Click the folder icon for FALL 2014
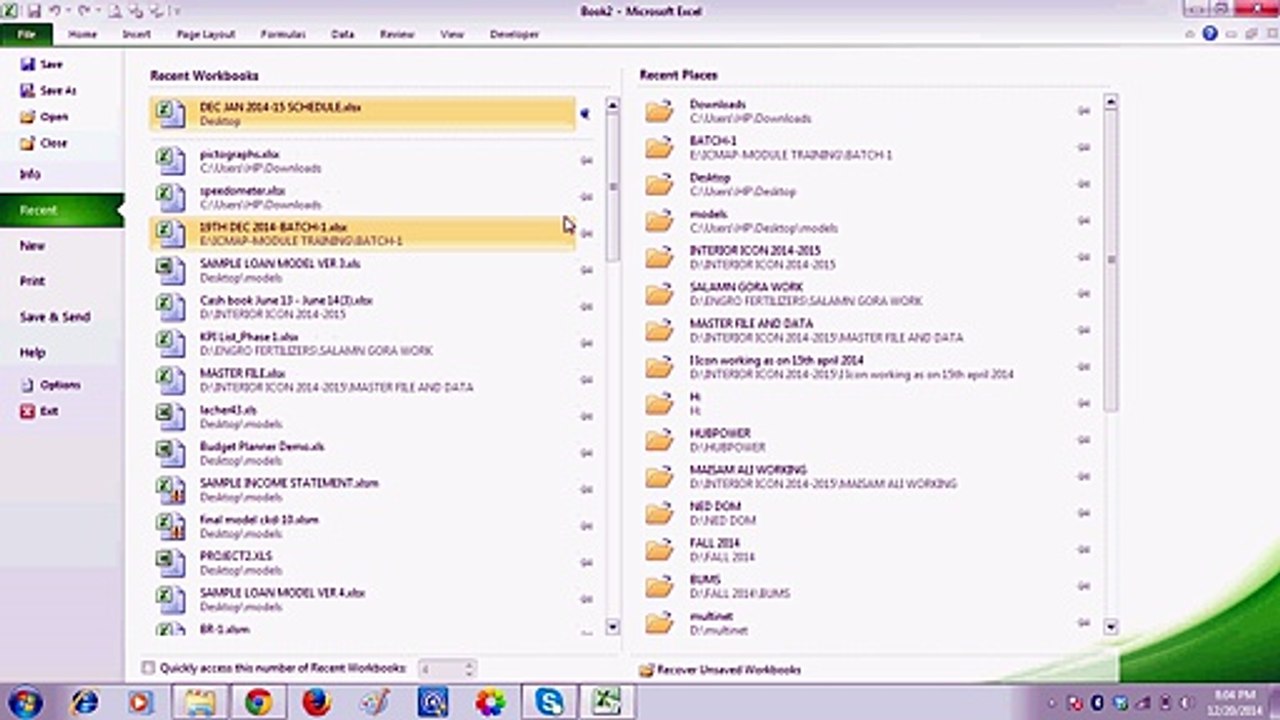 click(659, 550)
